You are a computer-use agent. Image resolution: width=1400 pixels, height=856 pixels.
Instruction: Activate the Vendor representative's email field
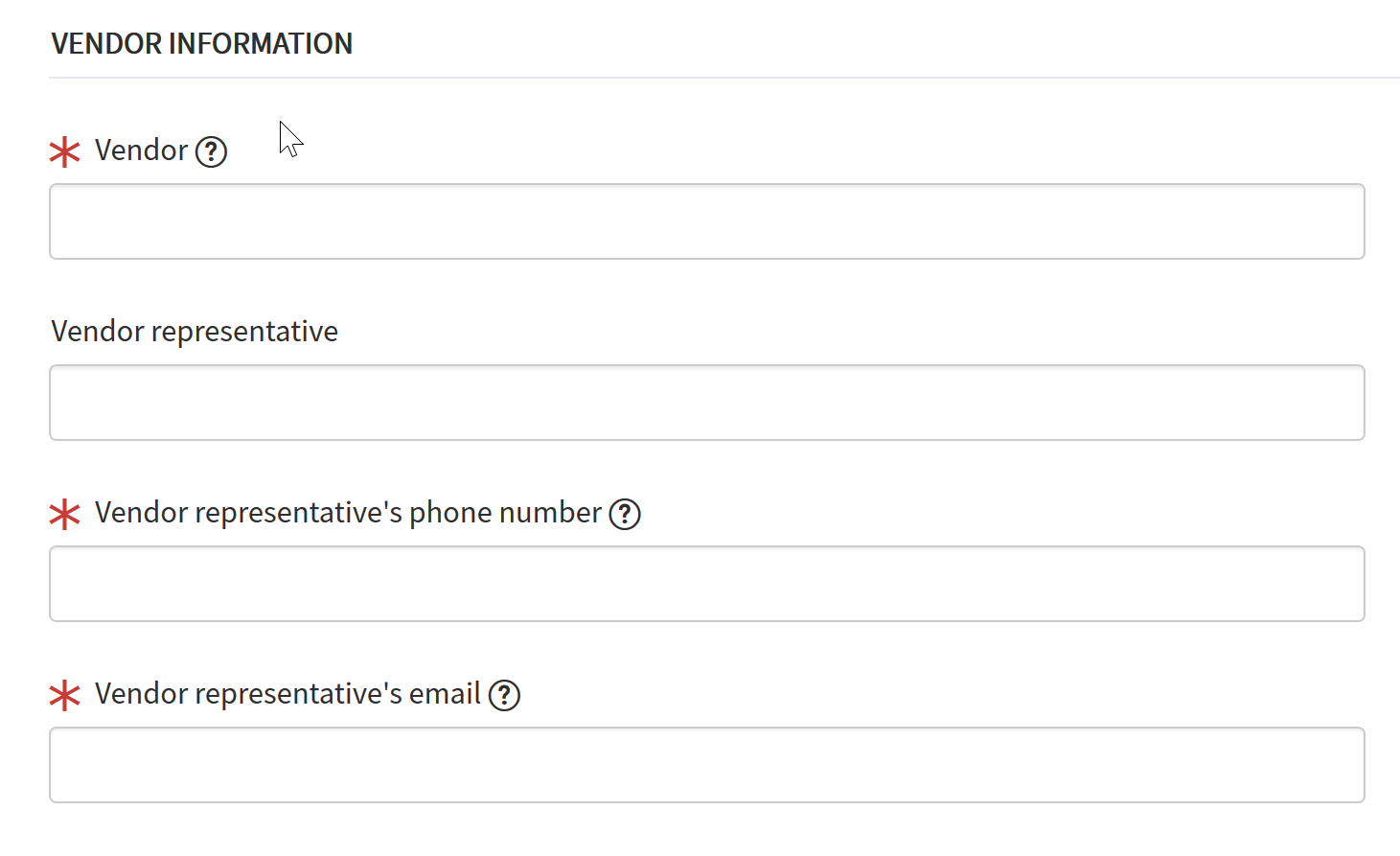[706, 765]
